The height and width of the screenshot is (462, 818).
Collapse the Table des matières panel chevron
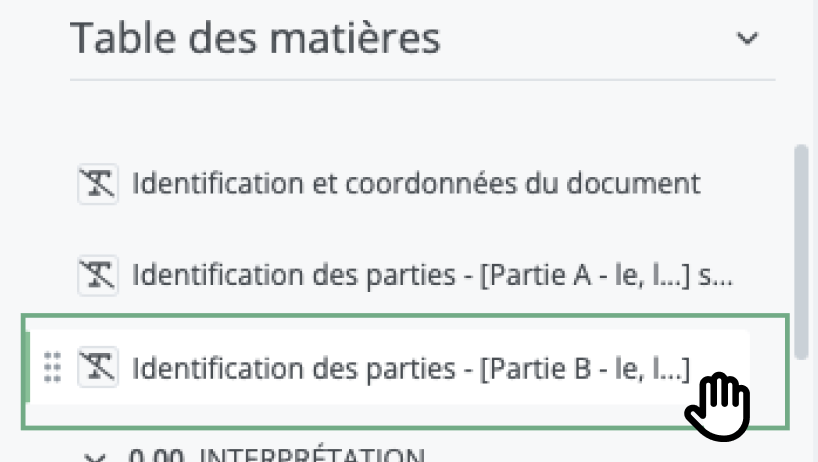[x=746, y=39]
